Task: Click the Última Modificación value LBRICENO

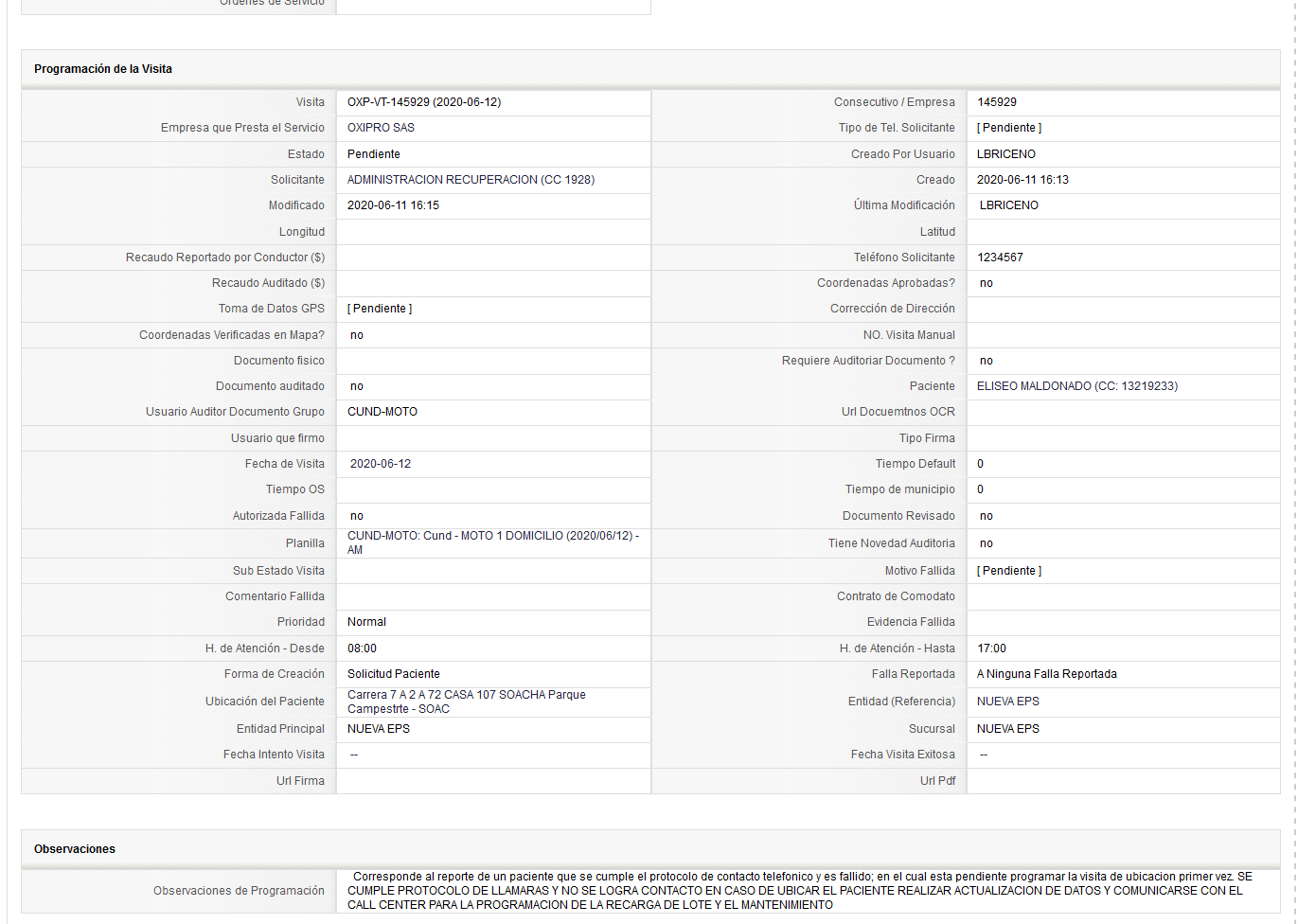Action: click(1009, 205)
